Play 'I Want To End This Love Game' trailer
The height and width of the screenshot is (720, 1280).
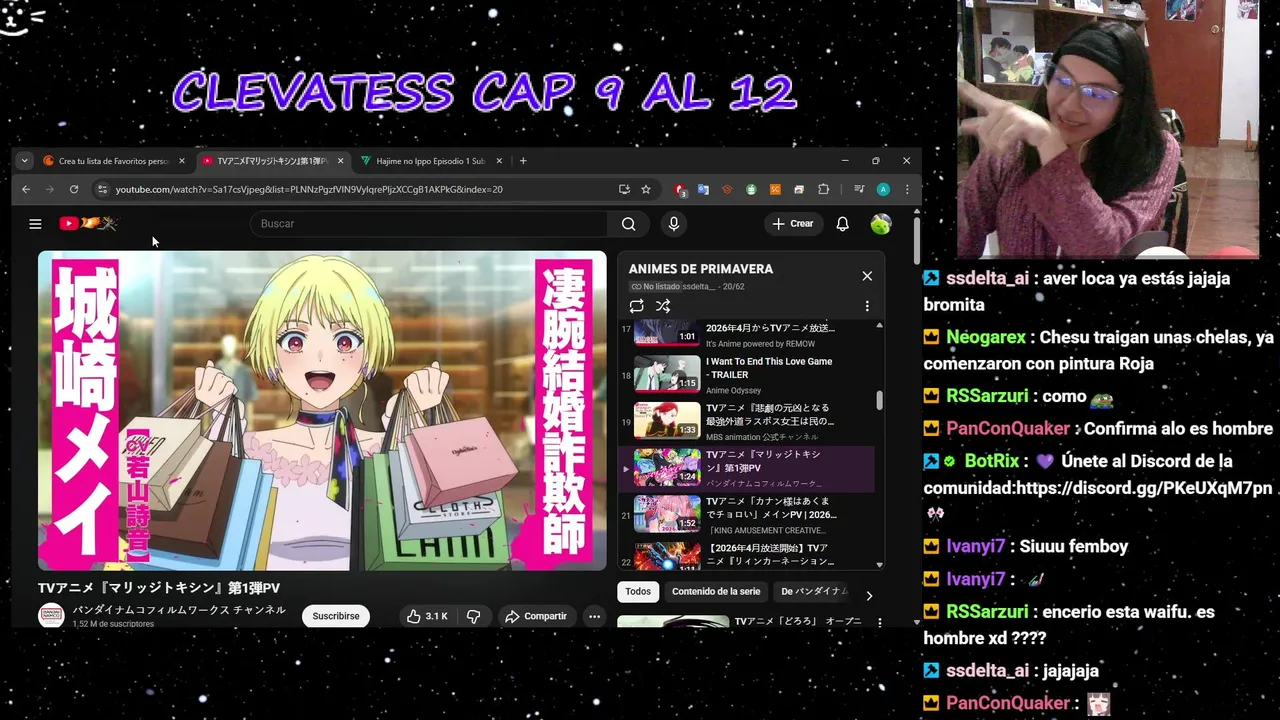[746, 375]
